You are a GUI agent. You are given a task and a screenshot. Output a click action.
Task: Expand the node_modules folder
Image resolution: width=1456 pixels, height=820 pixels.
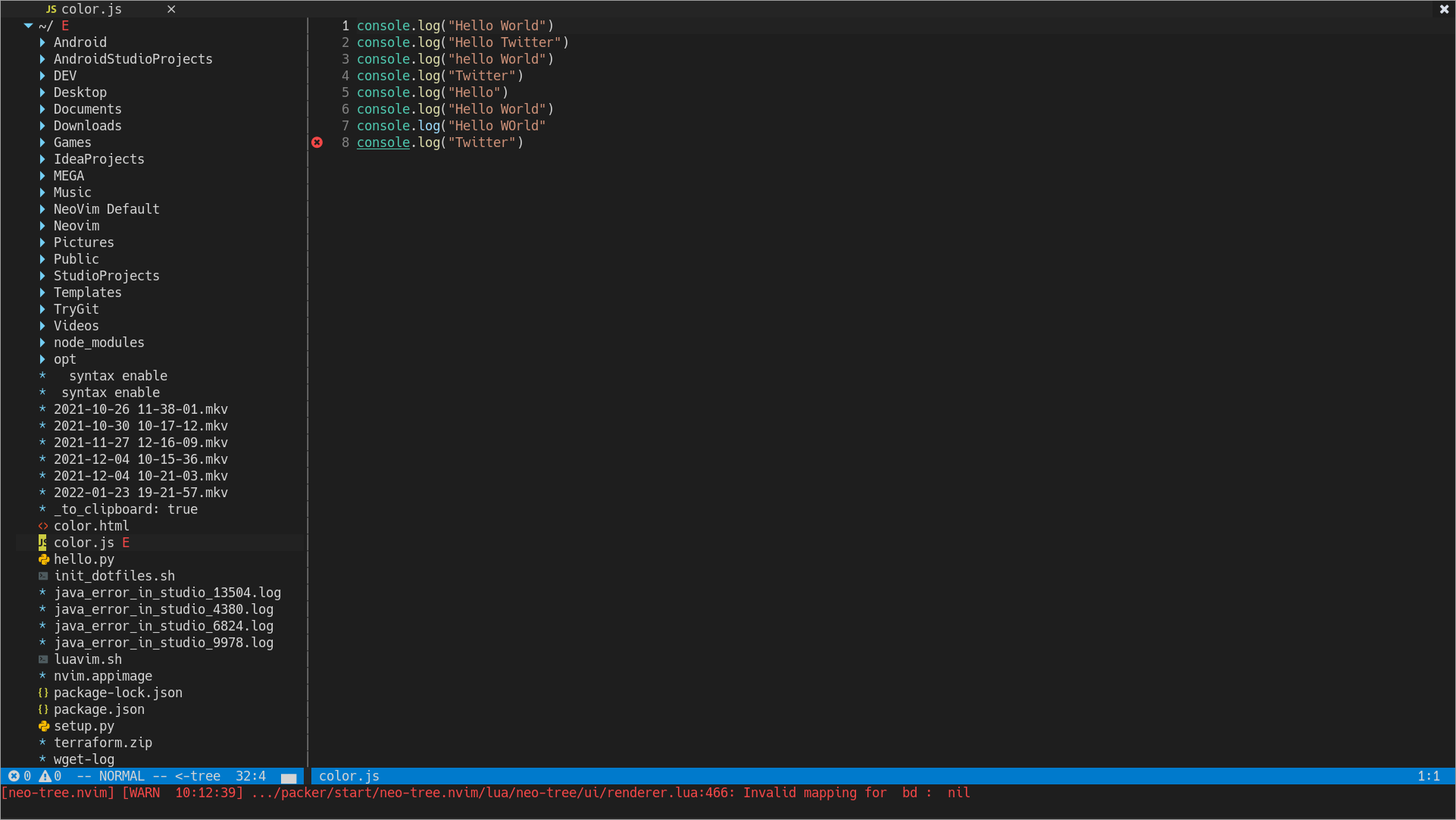(x=42, y=343)
